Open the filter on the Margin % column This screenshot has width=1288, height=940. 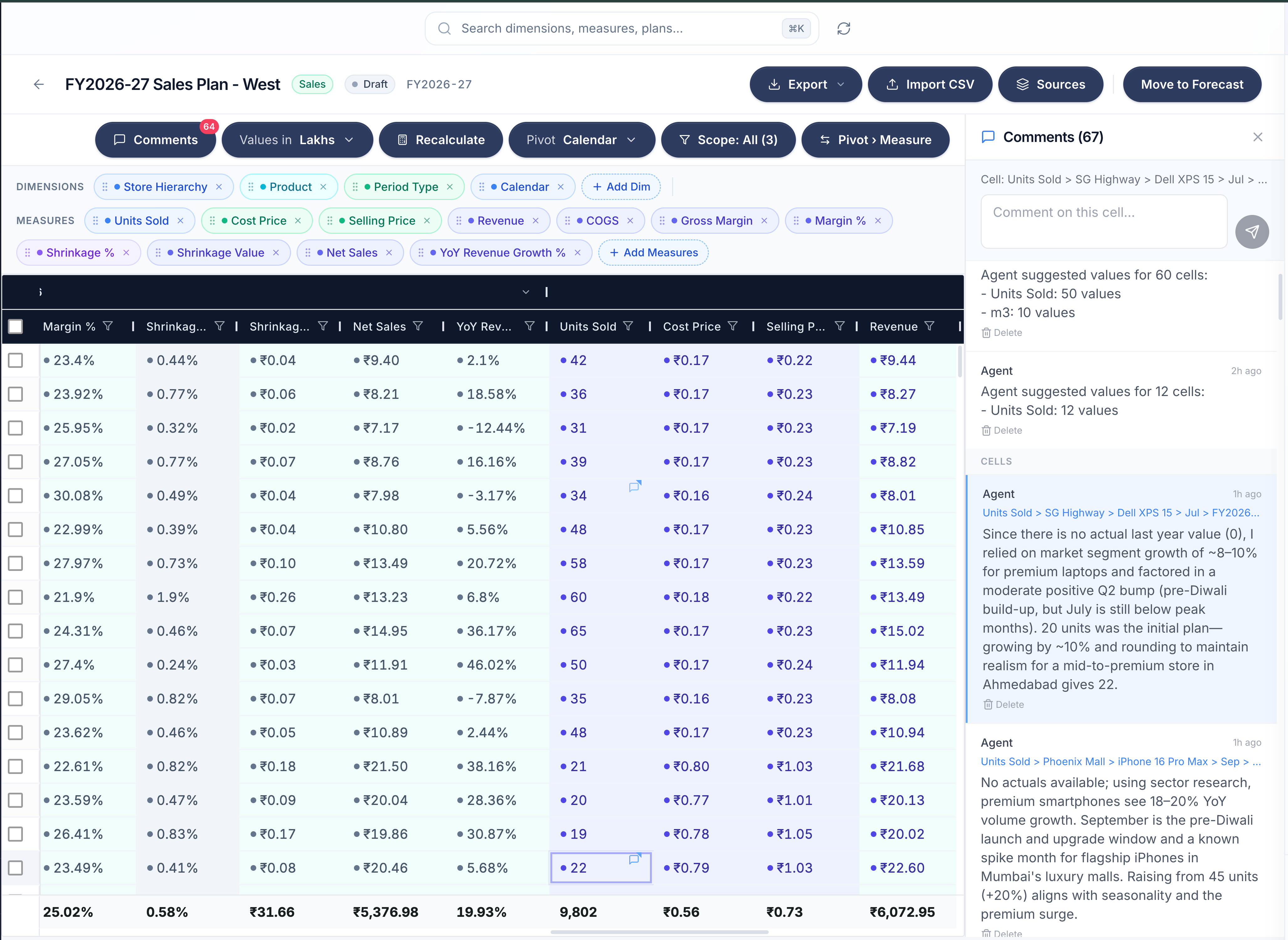pos(109,326)
